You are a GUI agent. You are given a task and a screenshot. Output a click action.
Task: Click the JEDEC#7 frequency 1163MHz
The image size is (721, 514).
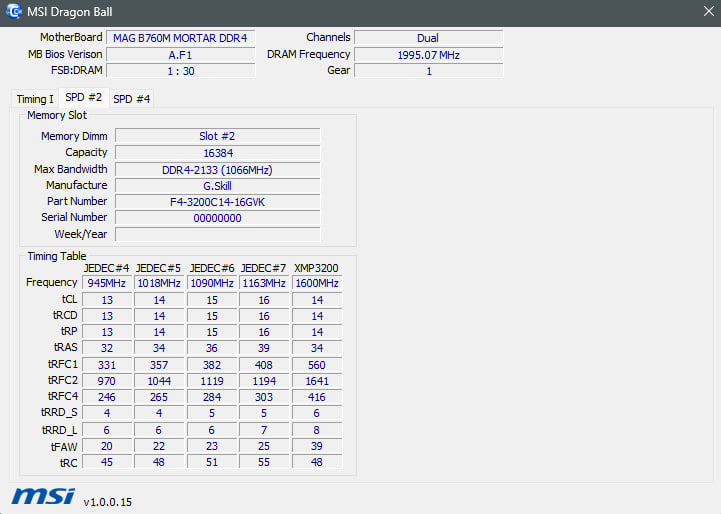(264, 283)
